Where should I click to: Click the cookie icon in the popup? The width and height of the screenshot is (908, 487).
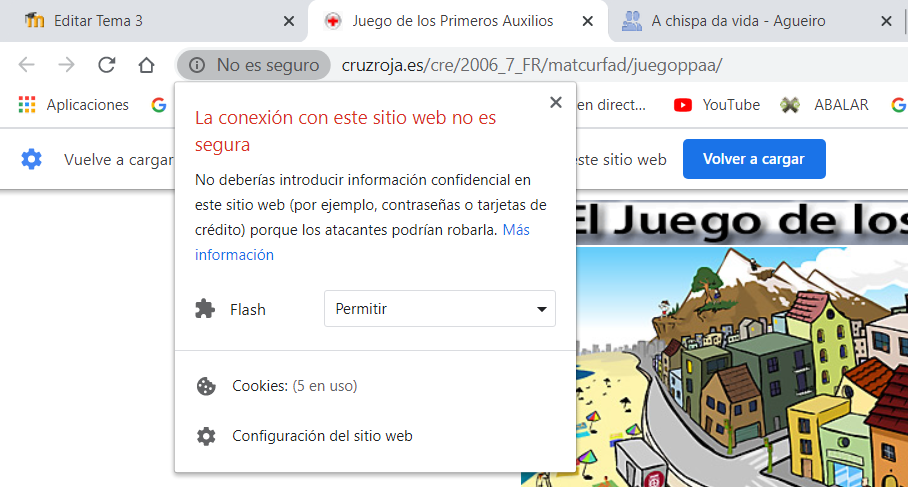coord(206,386)
